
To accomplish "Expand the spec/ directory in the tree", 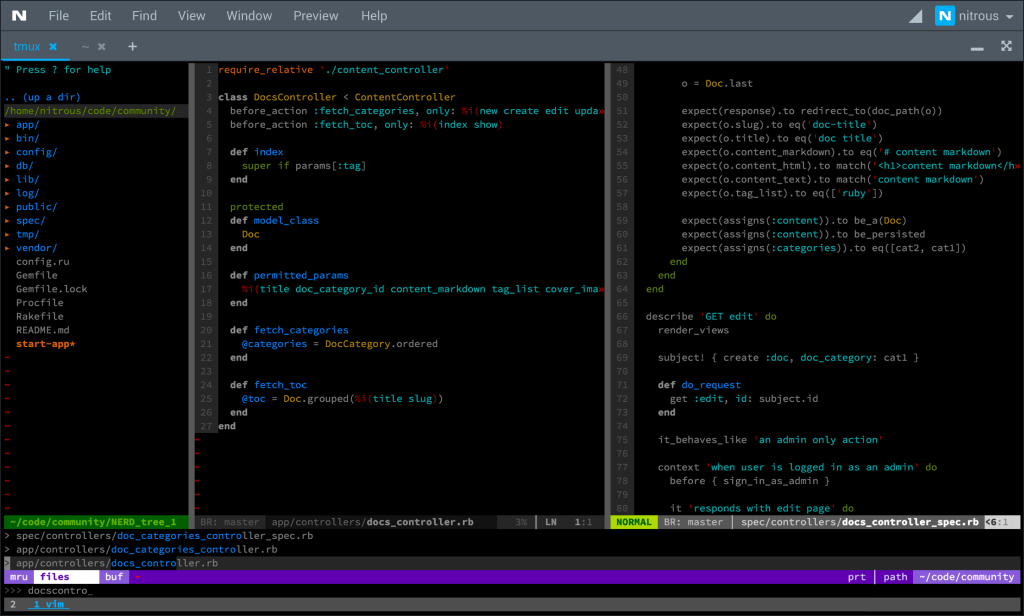I will (x=30, y=221).
